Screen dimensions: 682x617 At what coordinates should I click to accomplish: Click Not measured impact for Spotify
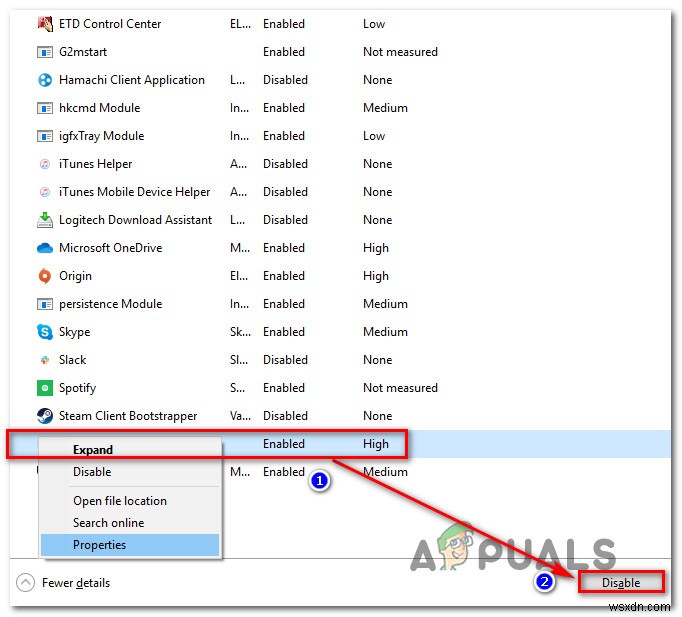pos(400,388)
